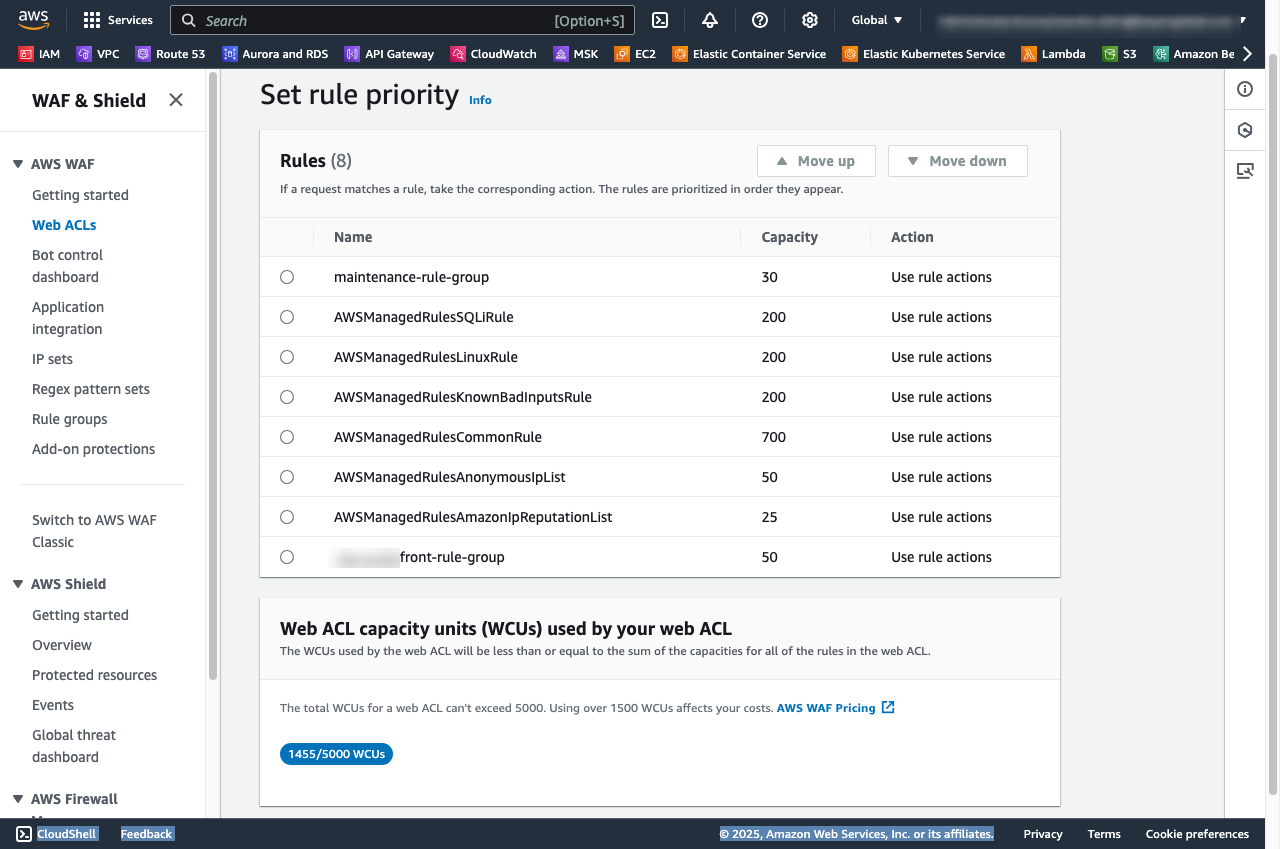
Task: Open Global threat dashboard
Action: point(74,746)
